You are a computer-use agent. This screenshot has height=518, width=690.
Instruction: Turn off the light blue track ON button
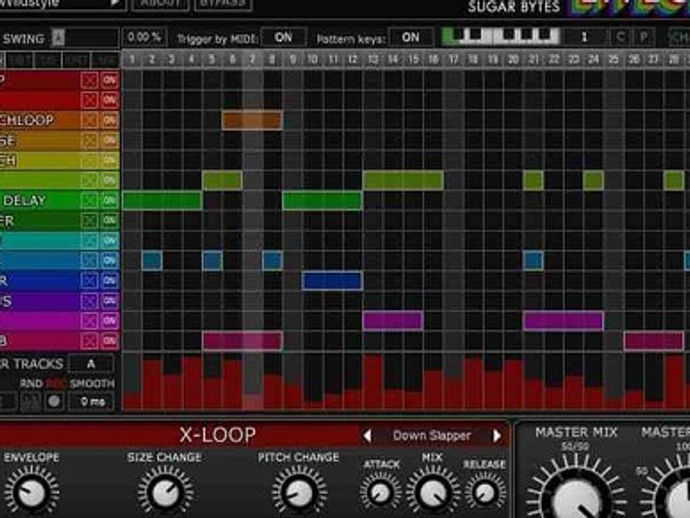(x=110, y=261)
